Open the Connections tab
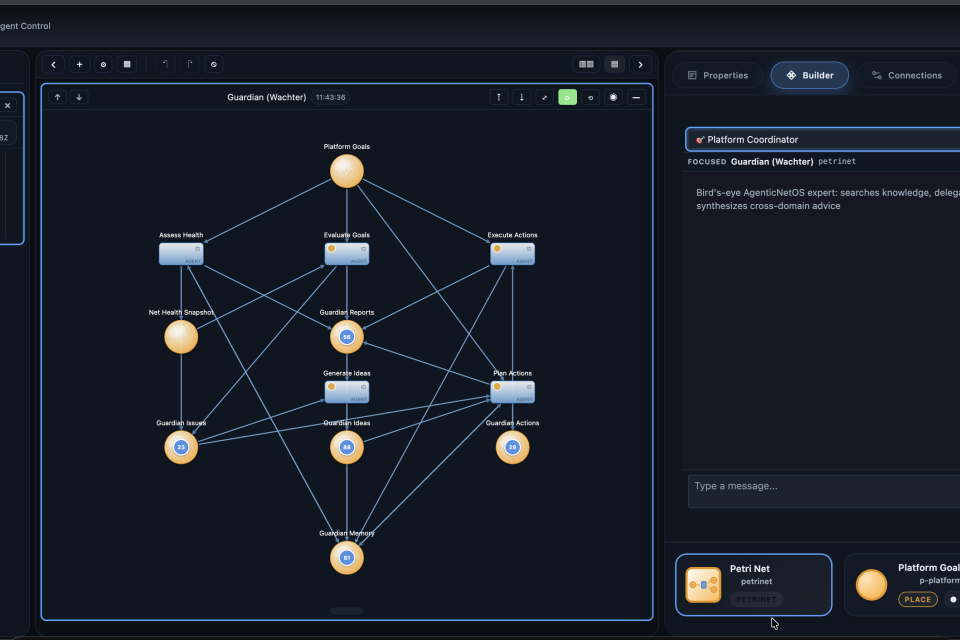 pos(906,75)
